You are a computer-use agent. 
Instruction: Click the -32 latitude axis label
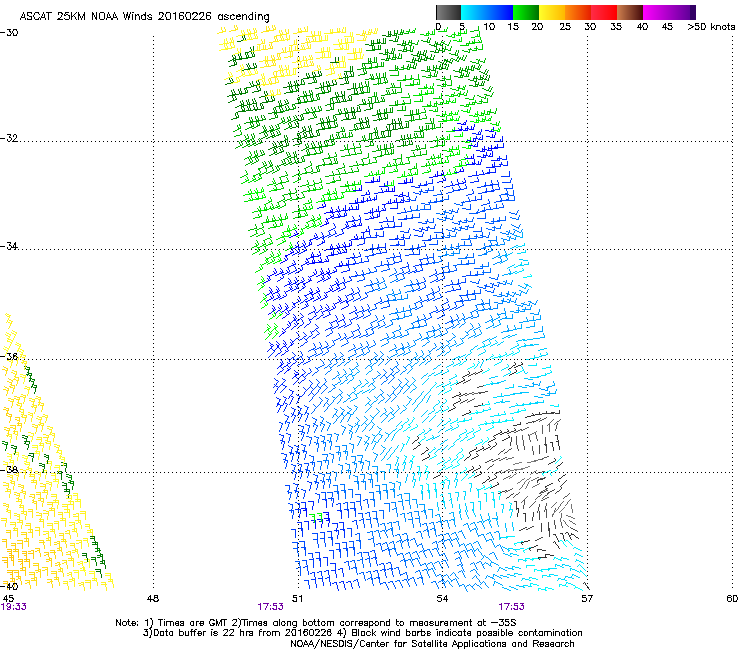click(9, 138)
